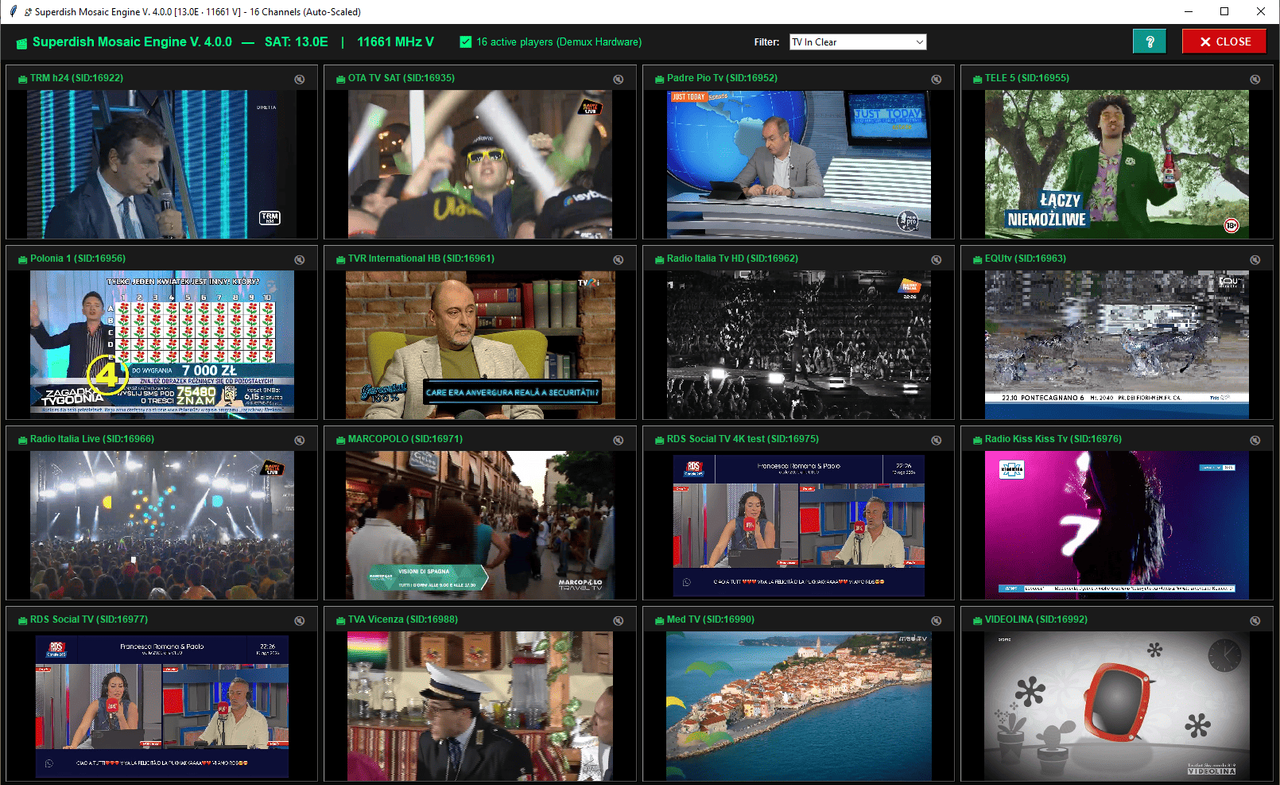The height and width of the screenshot is (785, 1280).
Task: Toggle mute on TVR International HB
Action: click(x=618, y=260)
